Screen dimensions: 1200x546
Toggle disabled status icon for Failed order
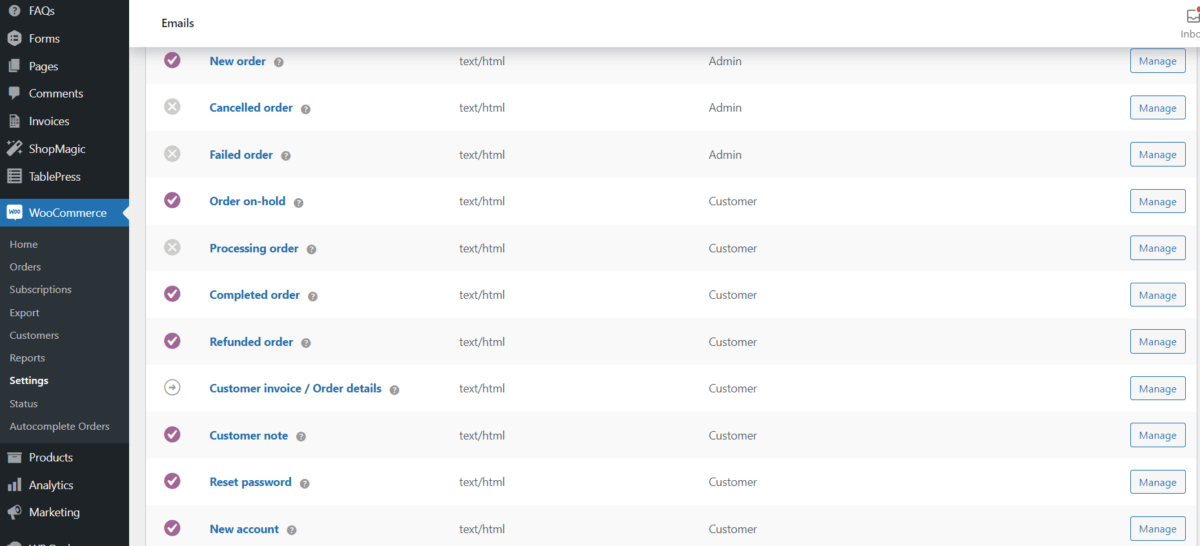point(172,154)
